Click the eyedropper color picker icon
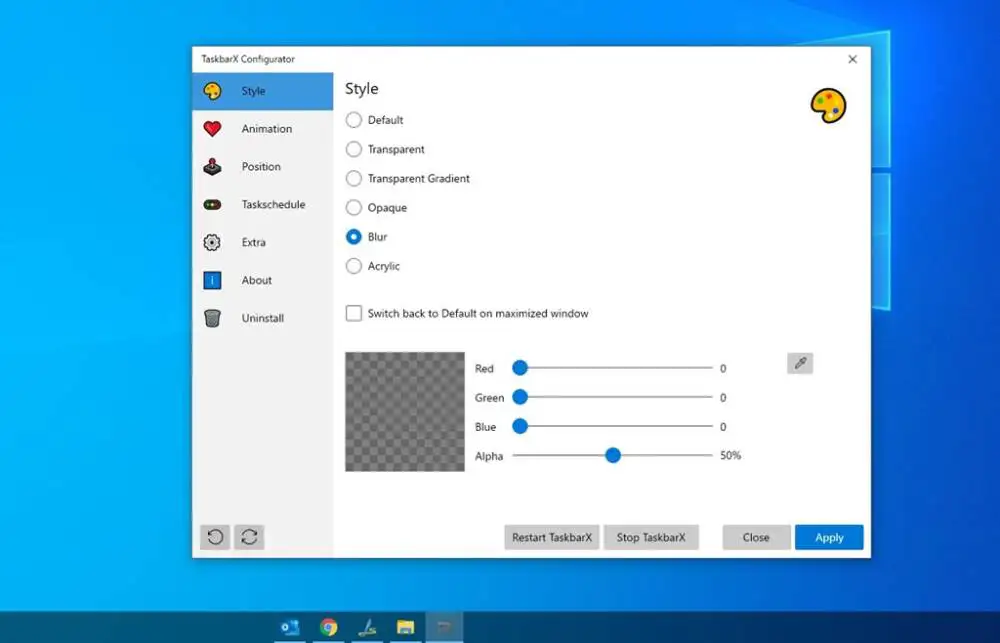The height and width of the screenshot is (643, 1000). (800, 364)
